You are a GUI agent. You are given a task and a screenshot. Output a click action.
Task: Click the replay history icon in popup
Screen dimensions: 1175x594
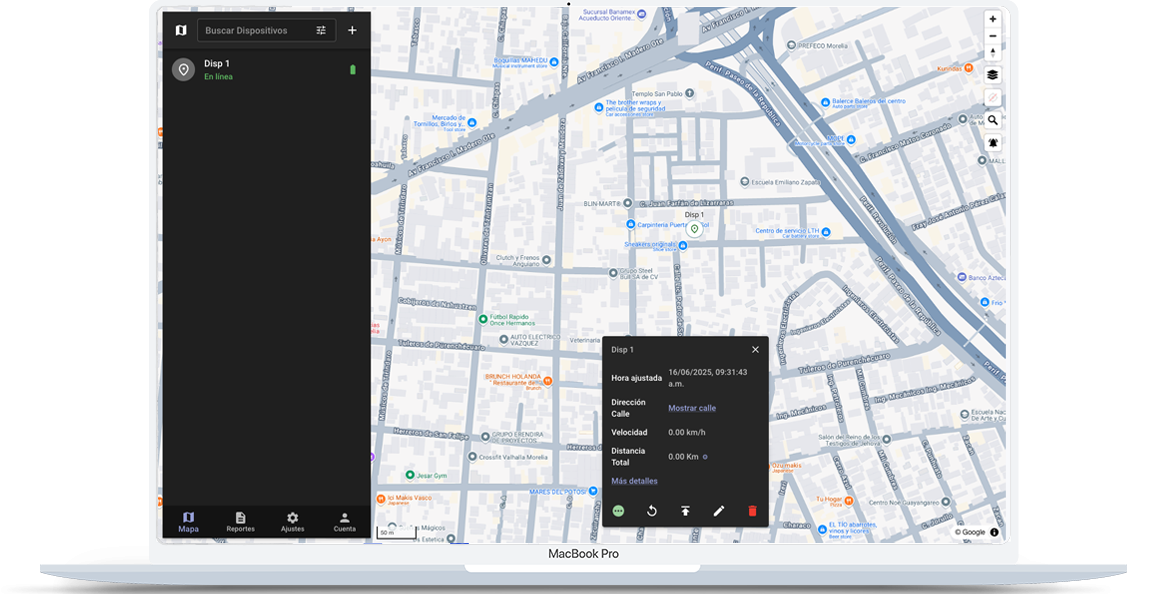652,511
